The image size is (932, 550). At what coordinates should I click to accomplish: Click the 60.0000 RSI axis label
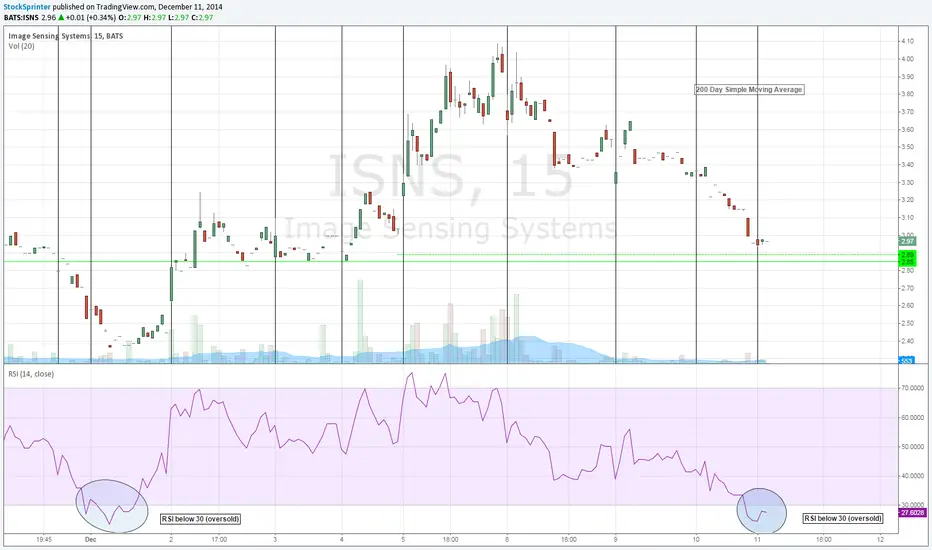pos(912,417)
